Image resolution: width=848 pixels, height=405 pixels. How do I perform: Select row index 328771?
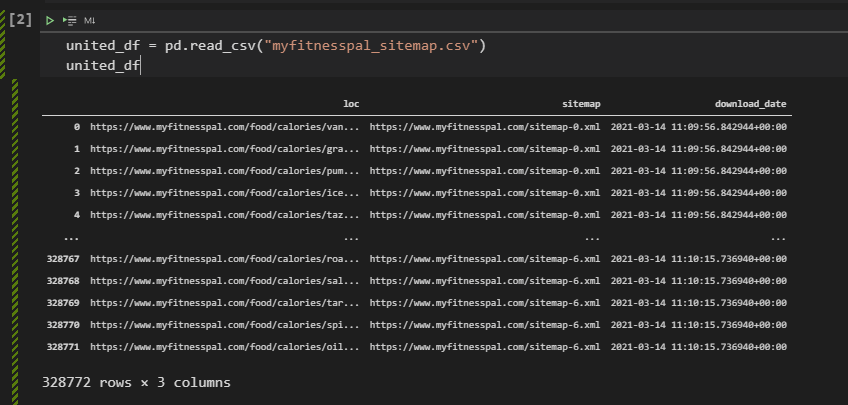[x=63, y=347]
